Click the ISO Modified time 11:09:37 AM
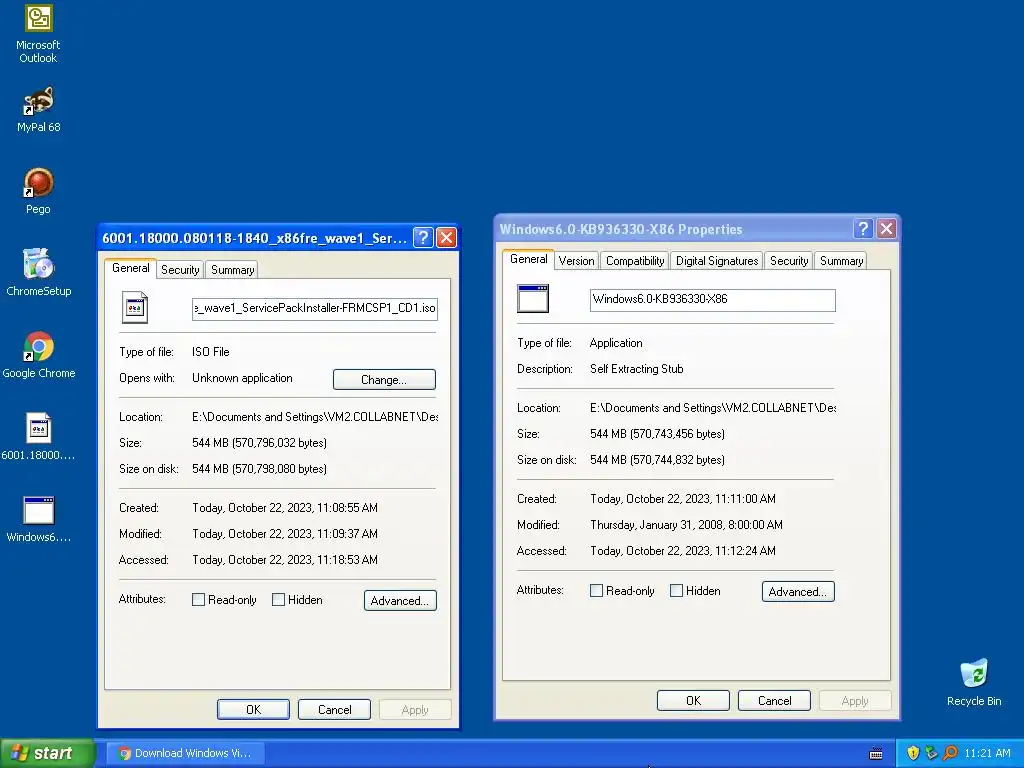Screen dimensions: 1024x768 pos(285,534)
